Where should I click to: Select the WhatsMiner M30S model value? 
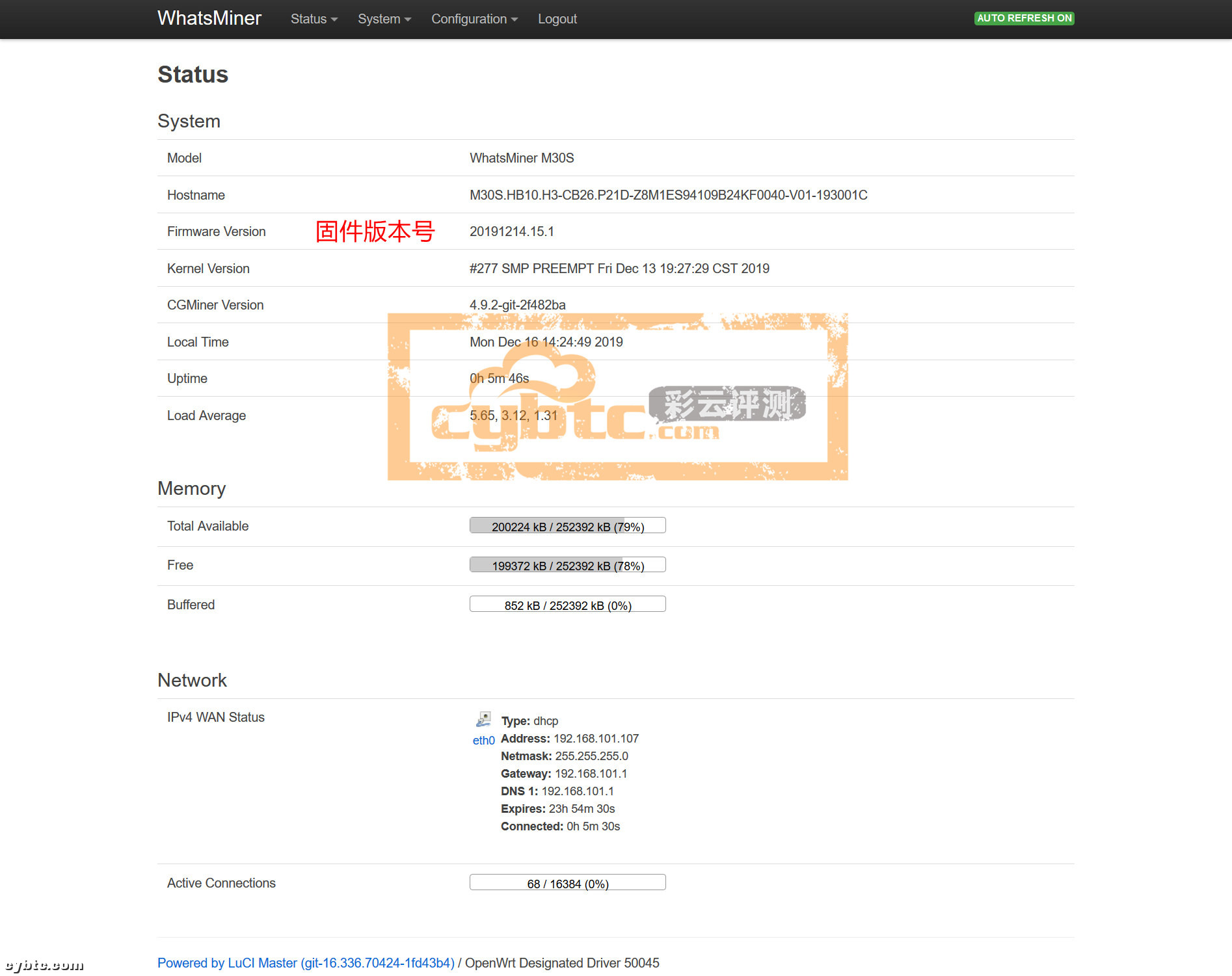click(x=522, y=158)
